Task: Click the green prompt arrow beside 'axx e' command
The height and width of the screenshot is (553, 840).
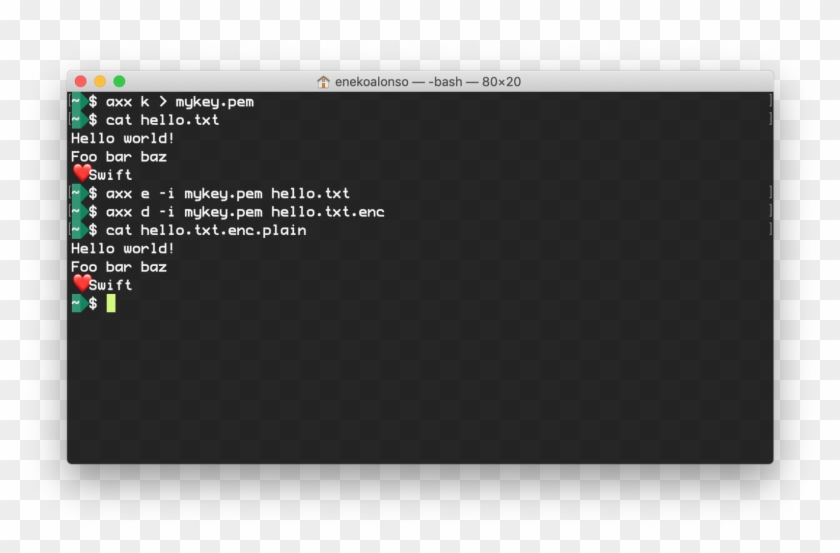Action: [x=79, y=193]
